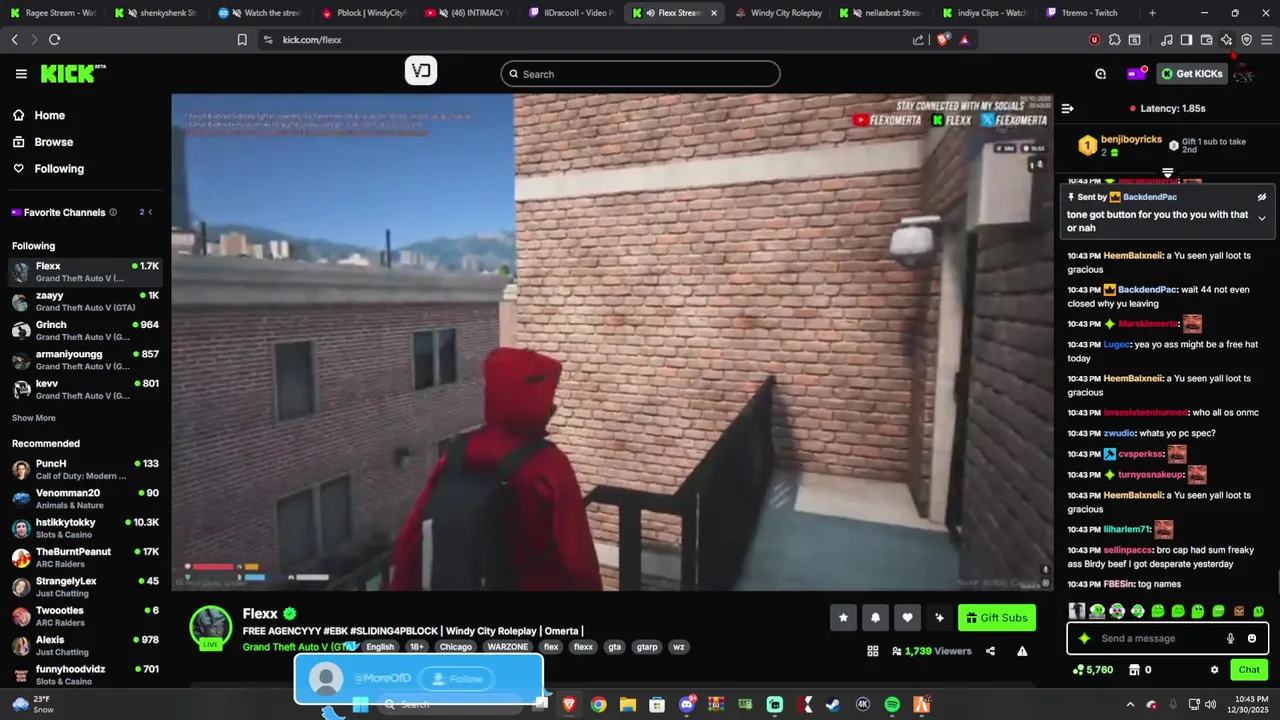This screenshot has height=720, width=1280.
Task: Click the address bar kick.com/flexx
Action: pyautogui.click(x=312, y=40)
